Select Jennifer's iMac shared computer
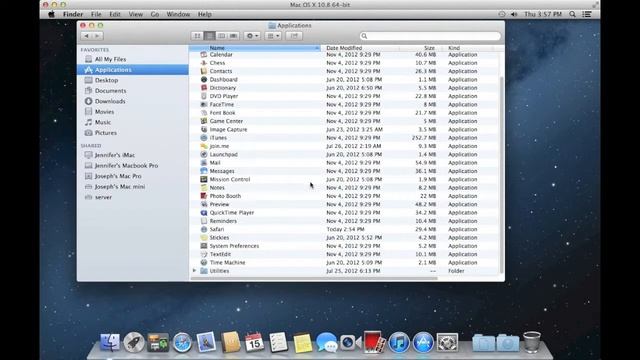Viewport: 640px width, 360px height. click(x=133, y=155)
